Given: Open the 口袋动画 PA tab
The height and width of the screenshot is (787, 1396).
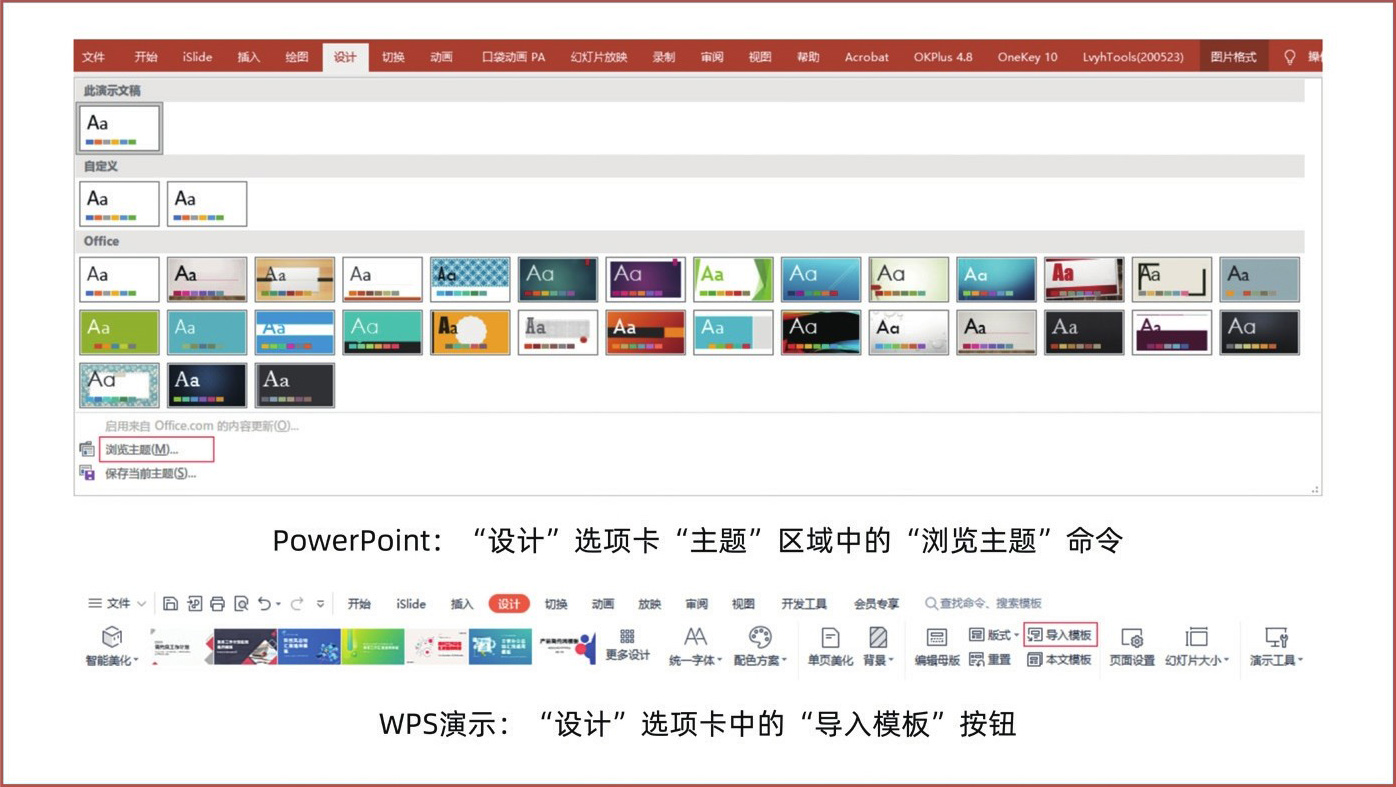Looking at the screenshot, I should pos(514,57).
